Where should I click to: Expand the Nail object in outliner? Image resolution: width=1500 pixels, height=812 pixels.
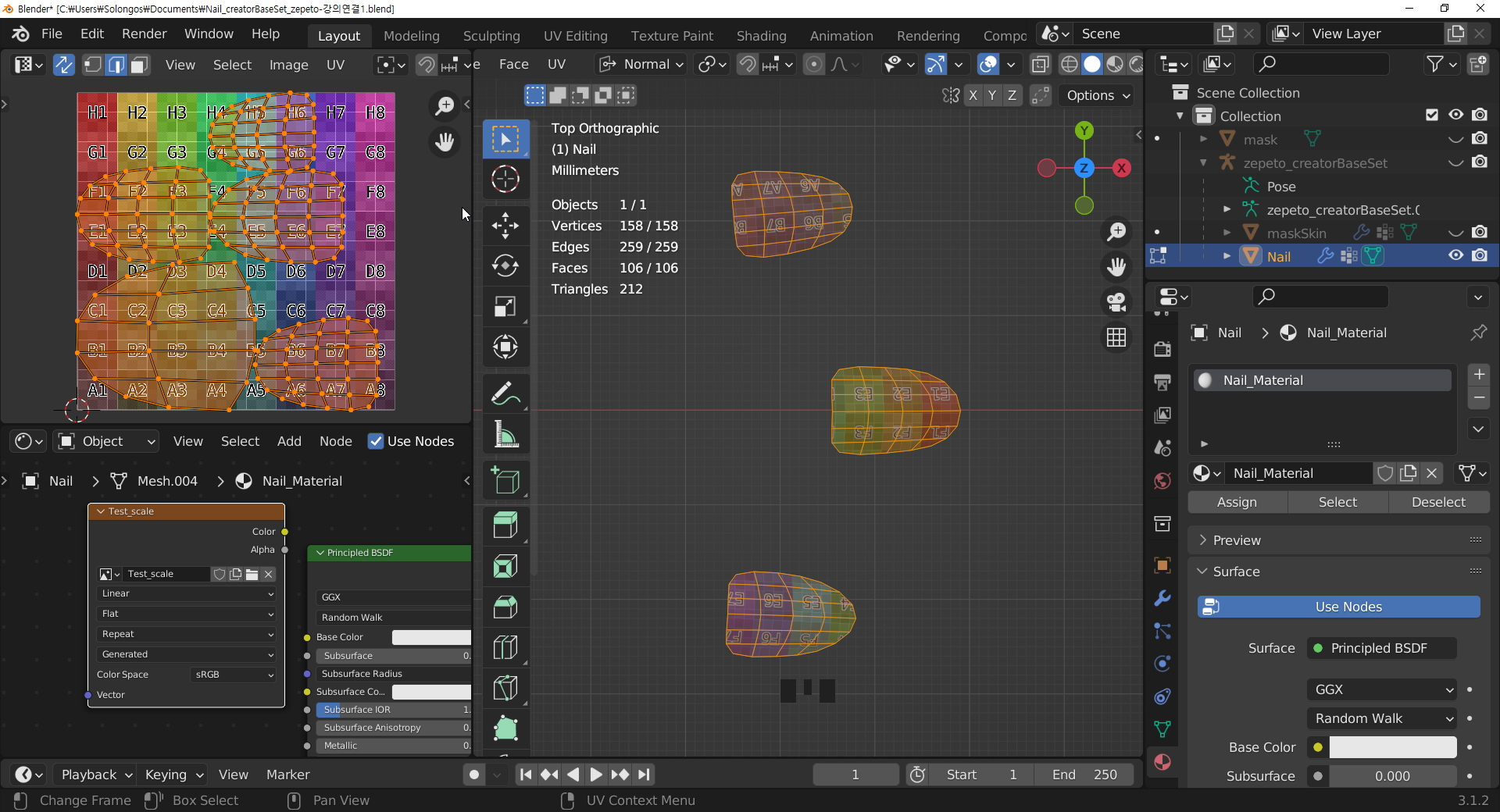pyautogui.click(x=1227, y=256)
